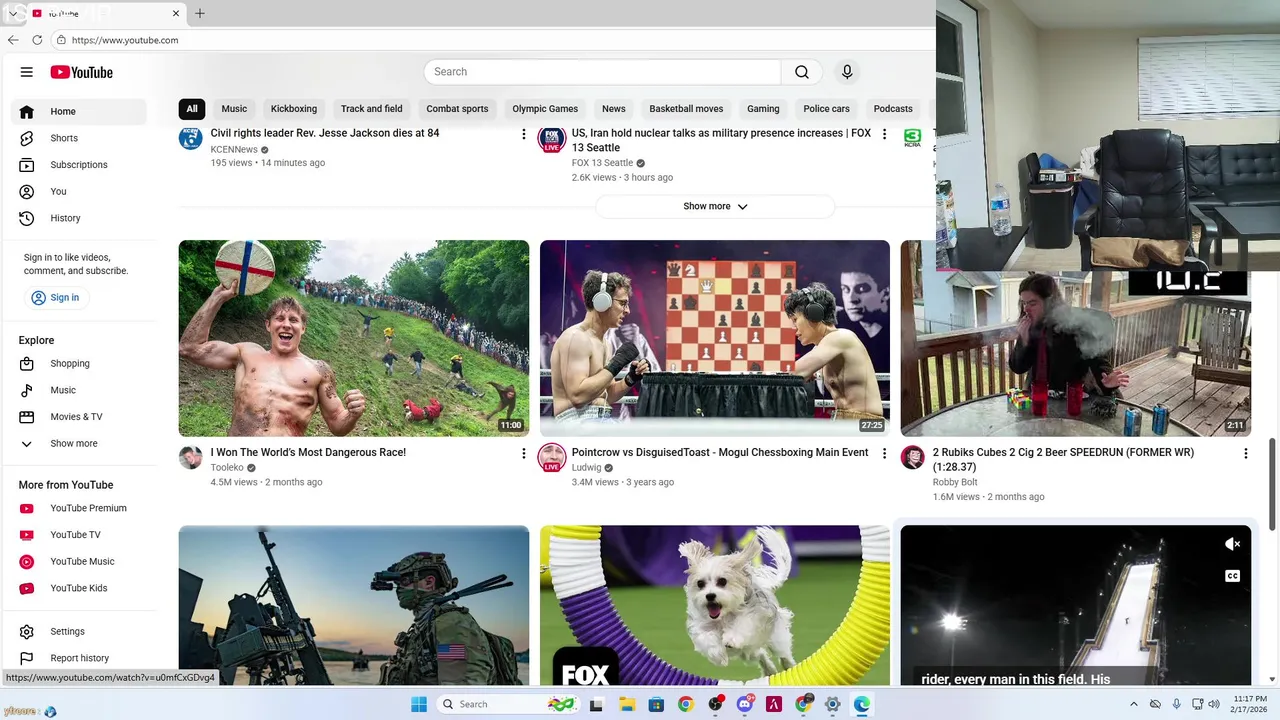Viewport: 1280px width, 720px height.
Task: Select the Olympic Games chip
Action: [x=545, y=109]
